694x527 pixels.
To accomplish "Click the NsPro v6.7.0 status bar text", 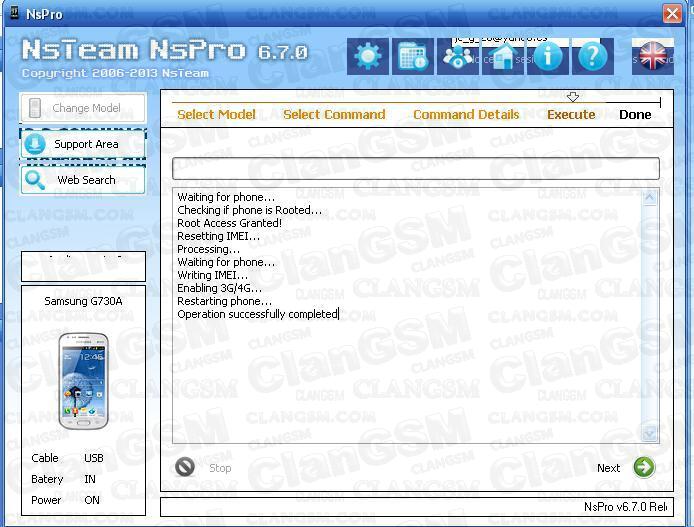I will coord(625,507).
